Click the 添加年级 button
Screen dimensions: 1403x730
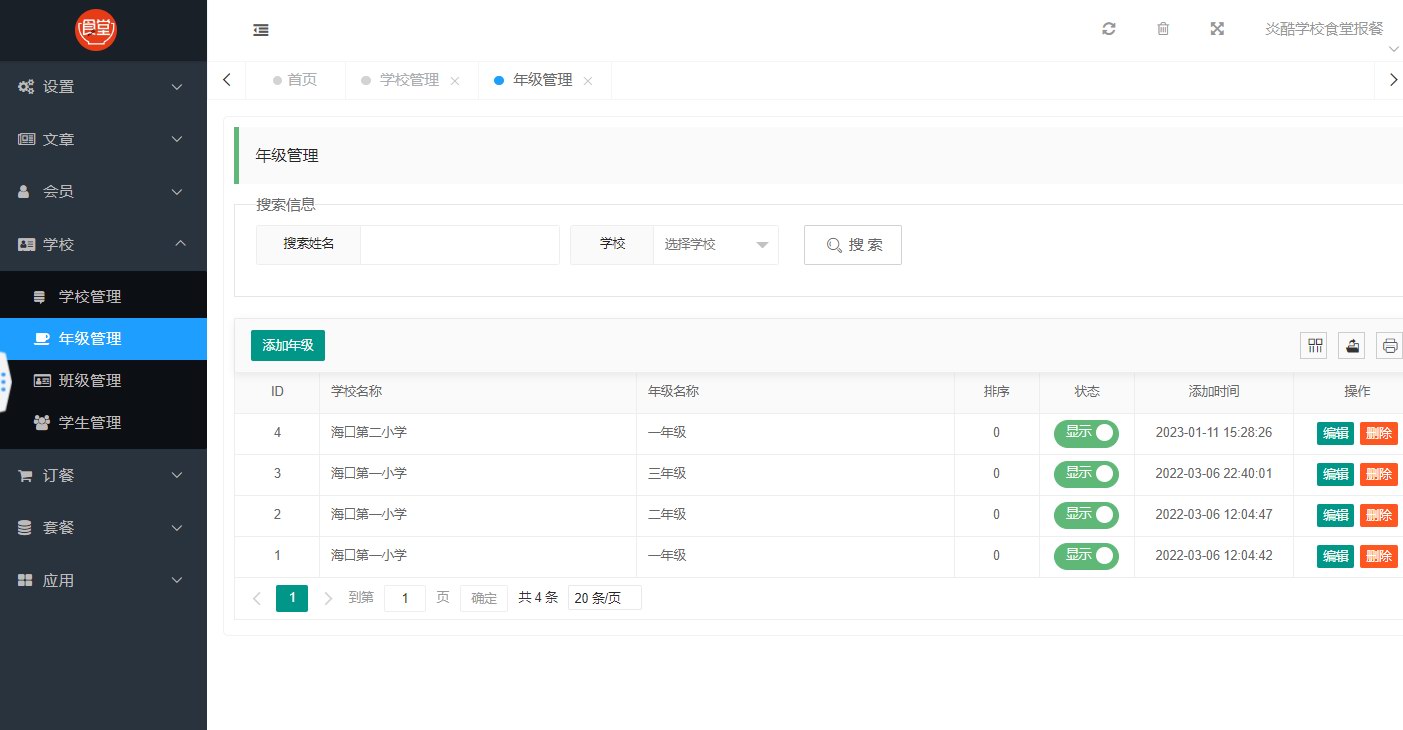click(x=288, y=346)
